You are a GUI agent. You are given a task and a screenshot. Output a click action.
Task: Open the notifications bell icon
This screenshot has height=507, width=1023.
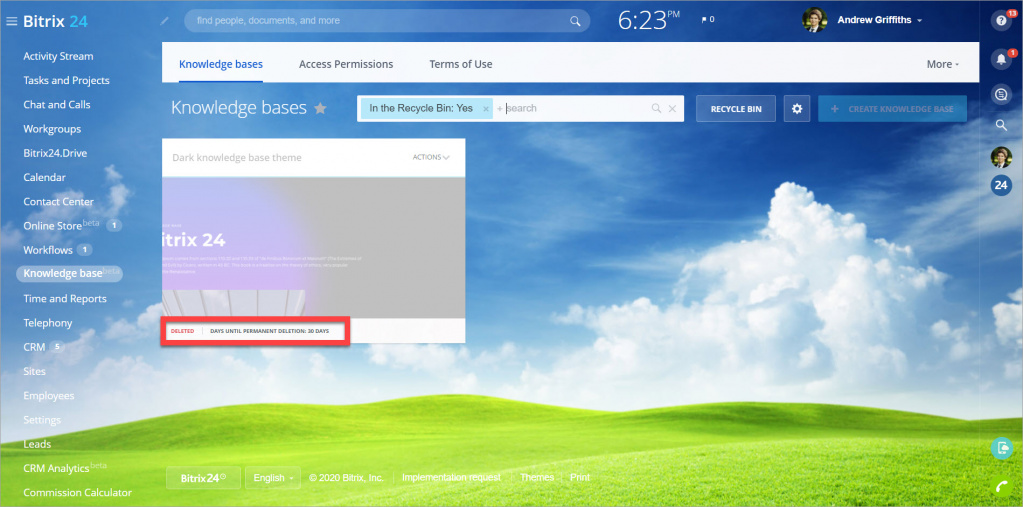[x=1001, y=59]
